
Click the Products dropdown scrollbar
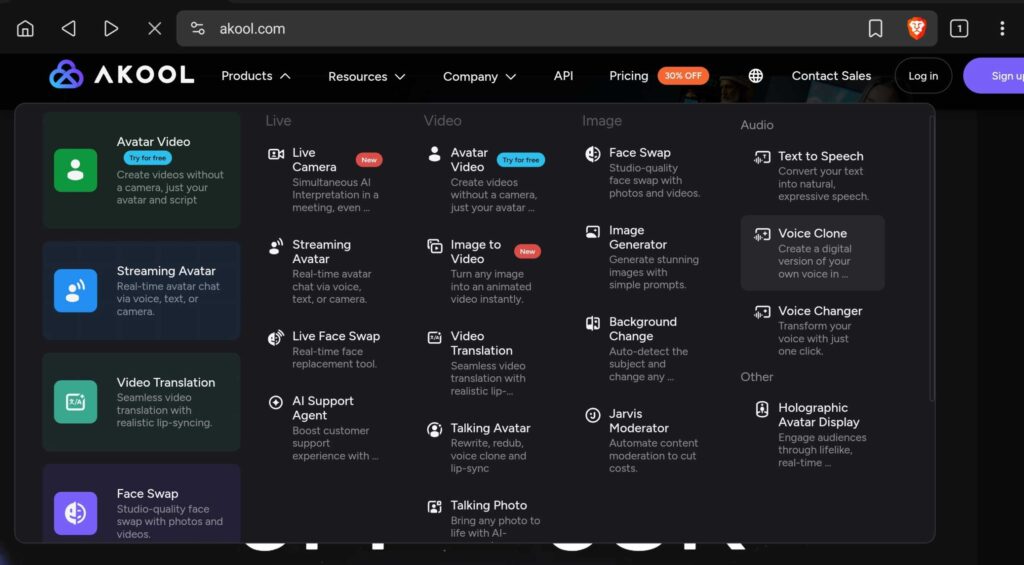pos(932,258)
